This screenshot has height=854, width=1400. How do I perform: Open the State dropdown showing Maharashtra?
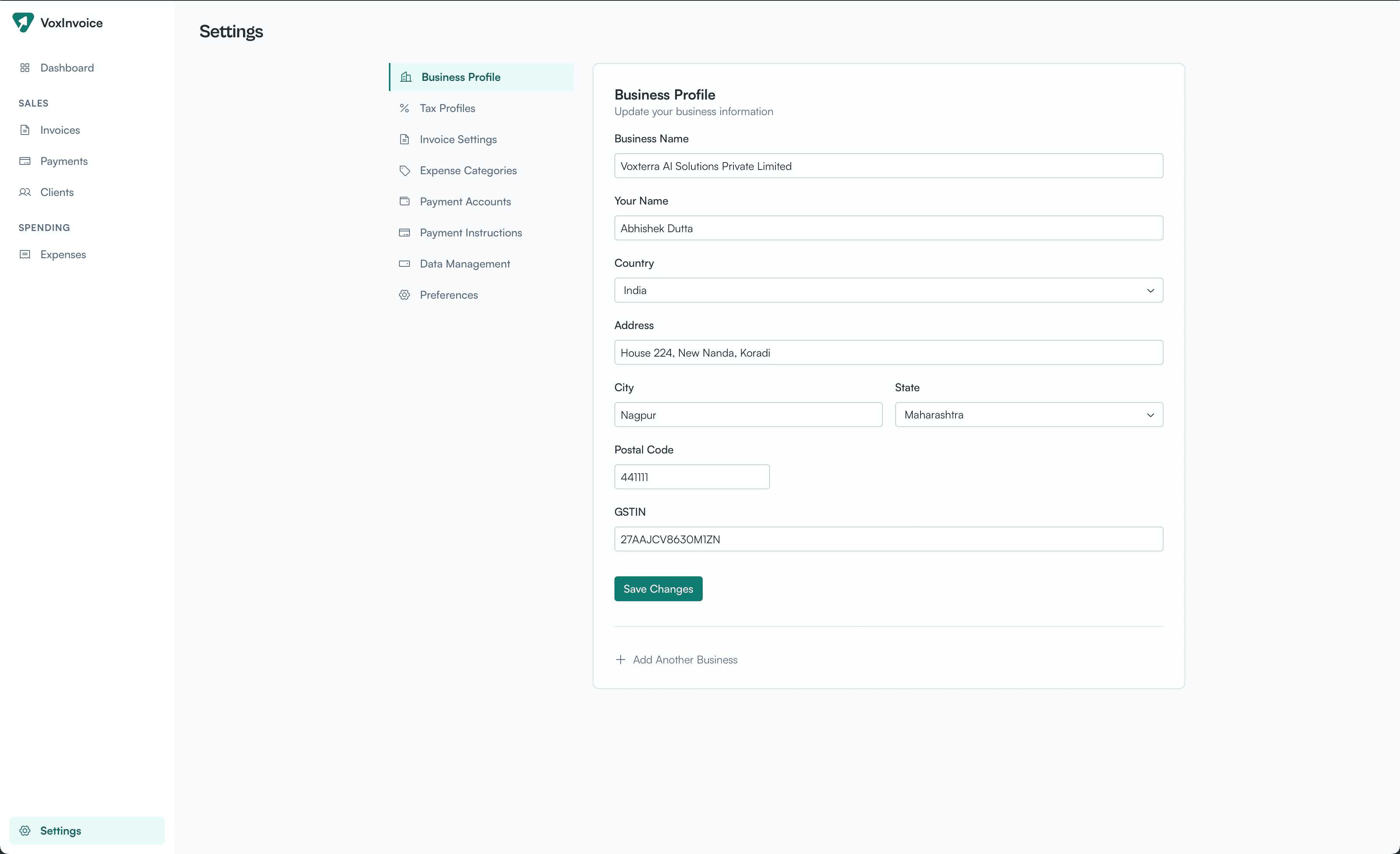pos(1028,414)
